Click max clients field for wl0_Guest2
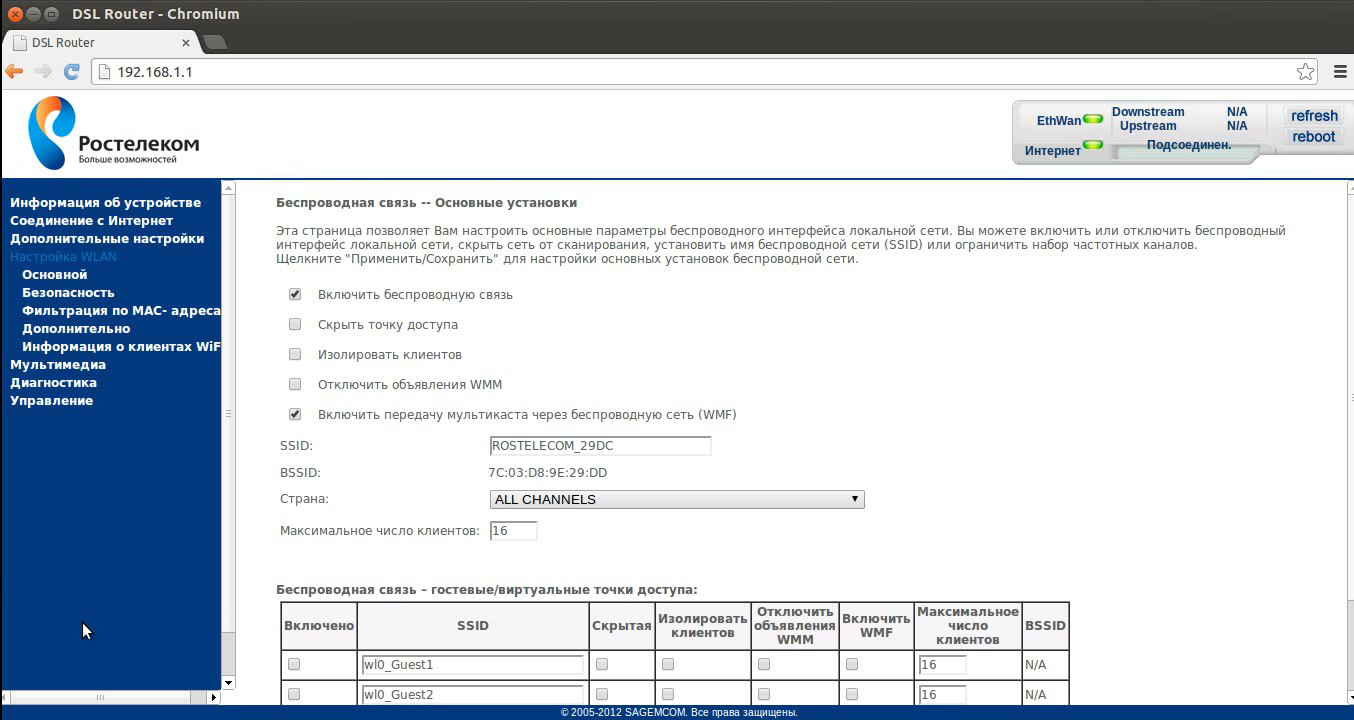This screenshot has height=720, width=1354. pyautogui.click(x=942, y=695)
